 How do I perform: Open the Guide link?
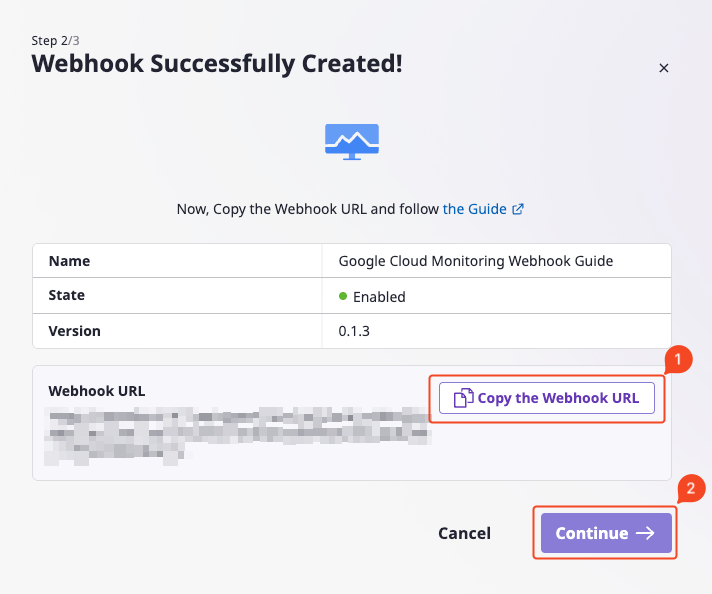475,209
